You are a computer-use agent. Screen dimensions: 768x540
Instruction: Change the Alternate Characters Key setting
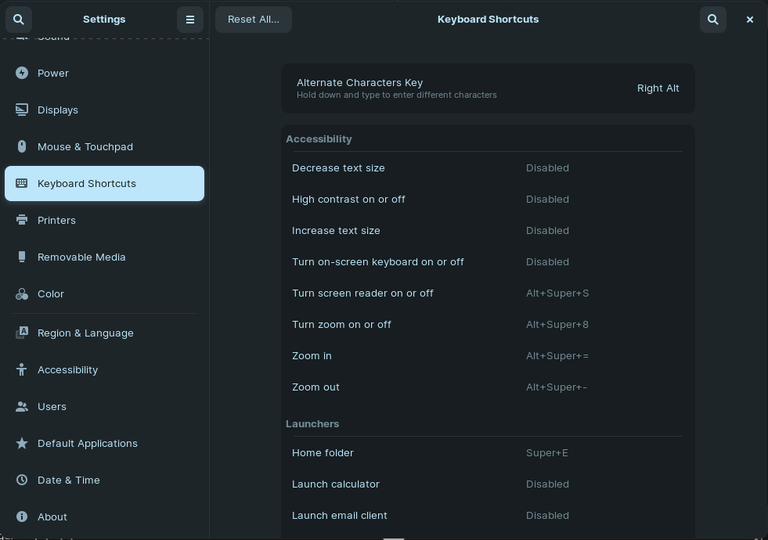[487, 88]
